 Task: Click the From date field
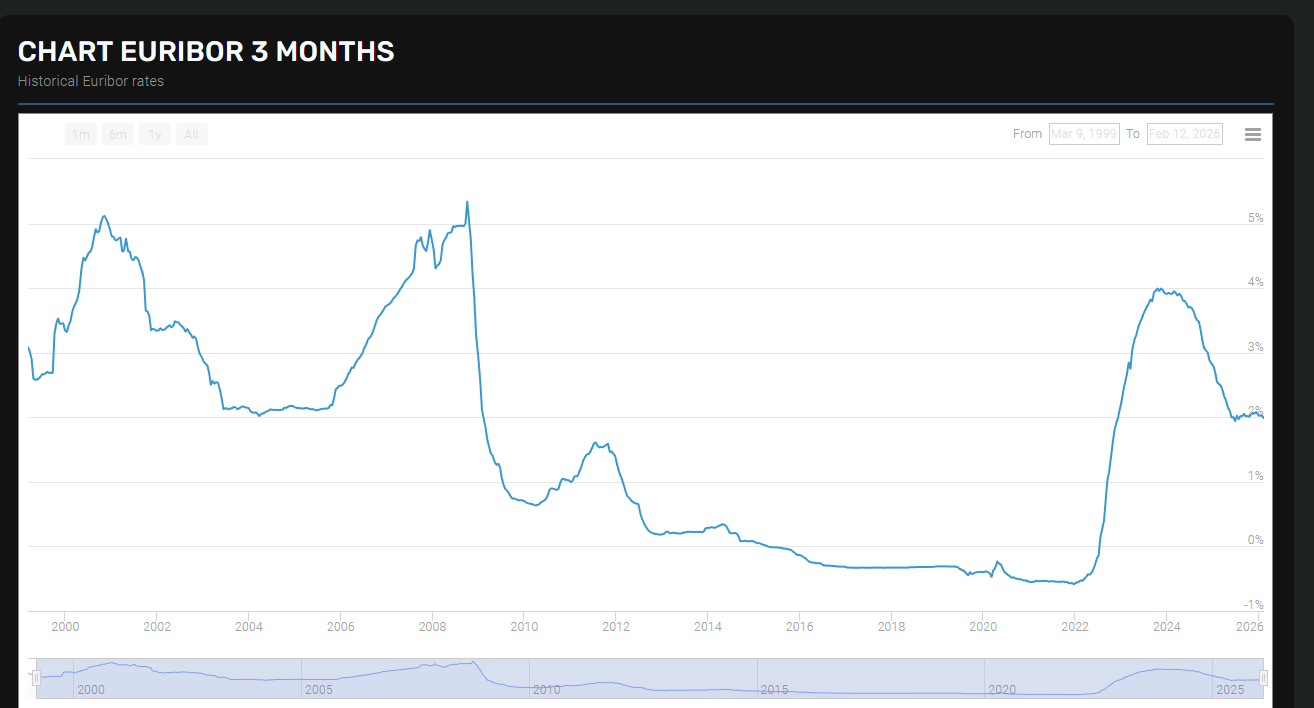click(1083, 134)
